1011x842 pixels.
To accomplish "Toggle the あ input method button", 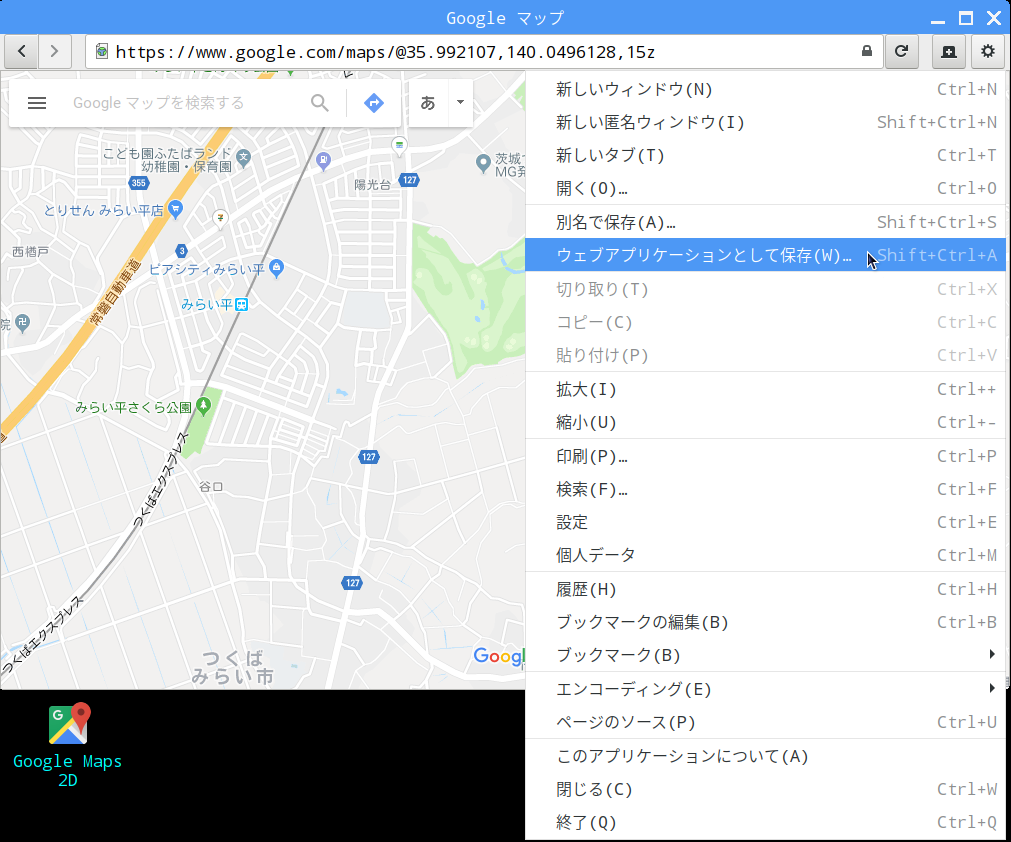I will [x=427, y=103].
